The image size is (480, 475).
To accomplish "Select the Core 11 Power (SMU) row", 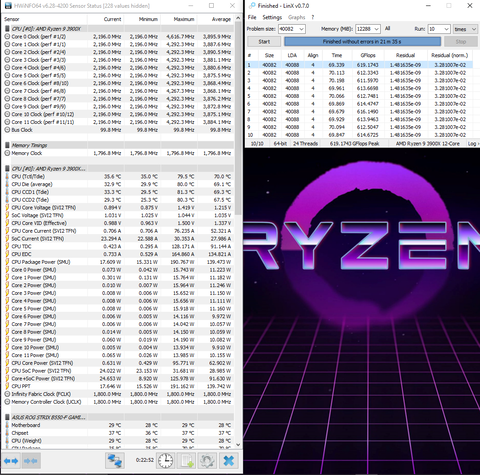I will (x=118, y=355).
